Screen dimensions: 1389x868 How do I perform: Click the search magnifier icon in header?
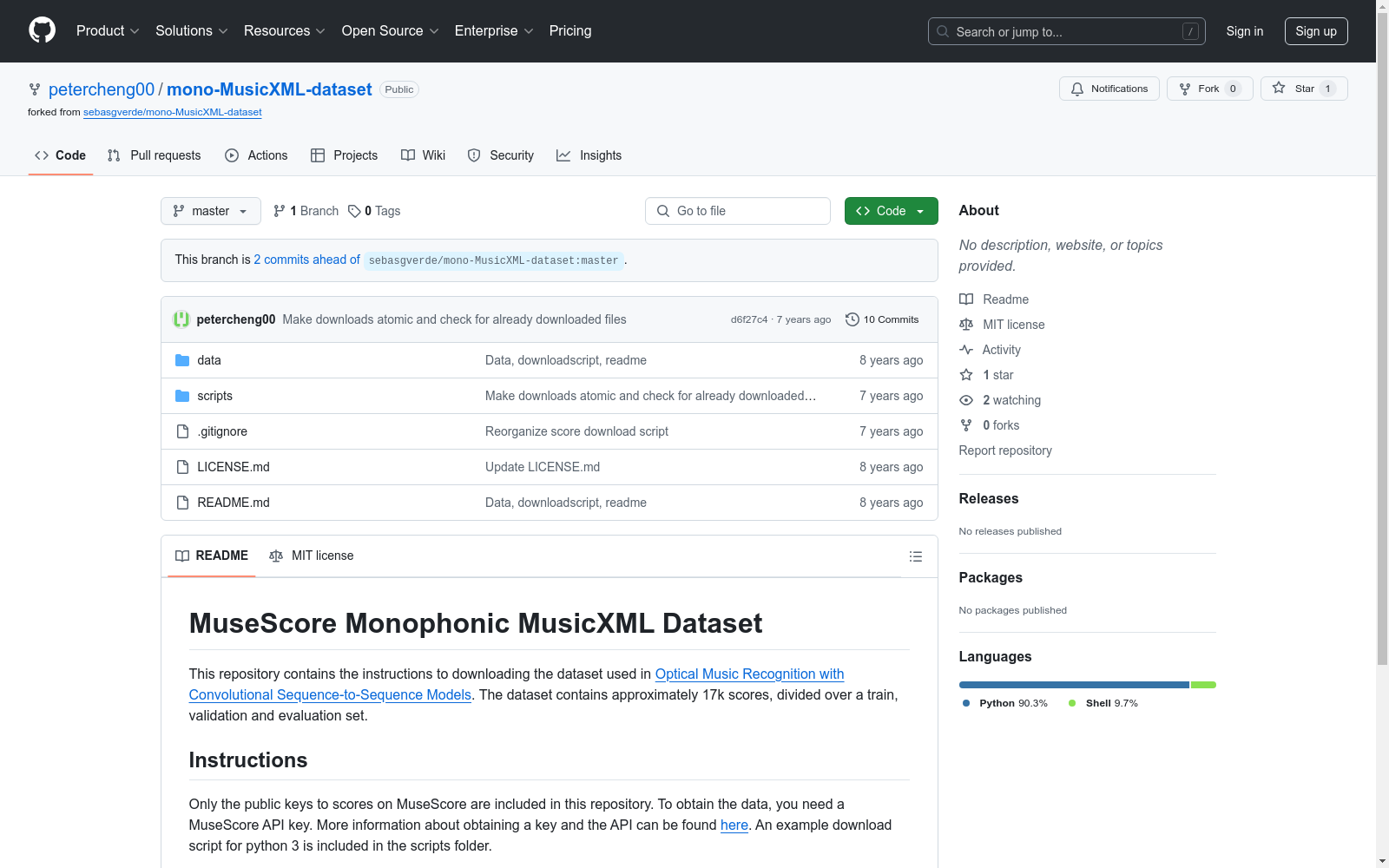coord(943,31)
